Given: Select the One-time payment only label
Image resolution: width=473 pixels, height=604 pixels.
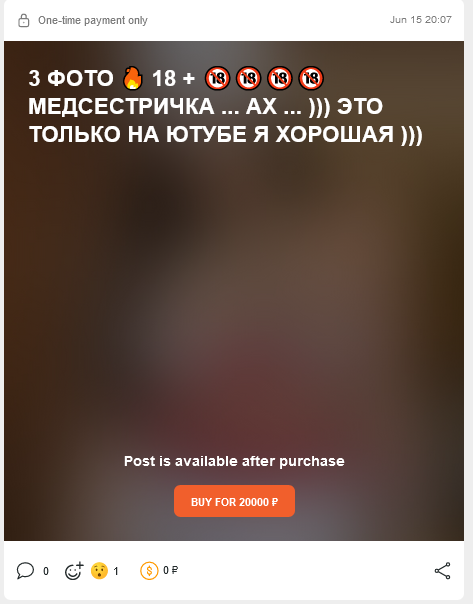Looking at the screenshot, I should [x=93, y=20].
